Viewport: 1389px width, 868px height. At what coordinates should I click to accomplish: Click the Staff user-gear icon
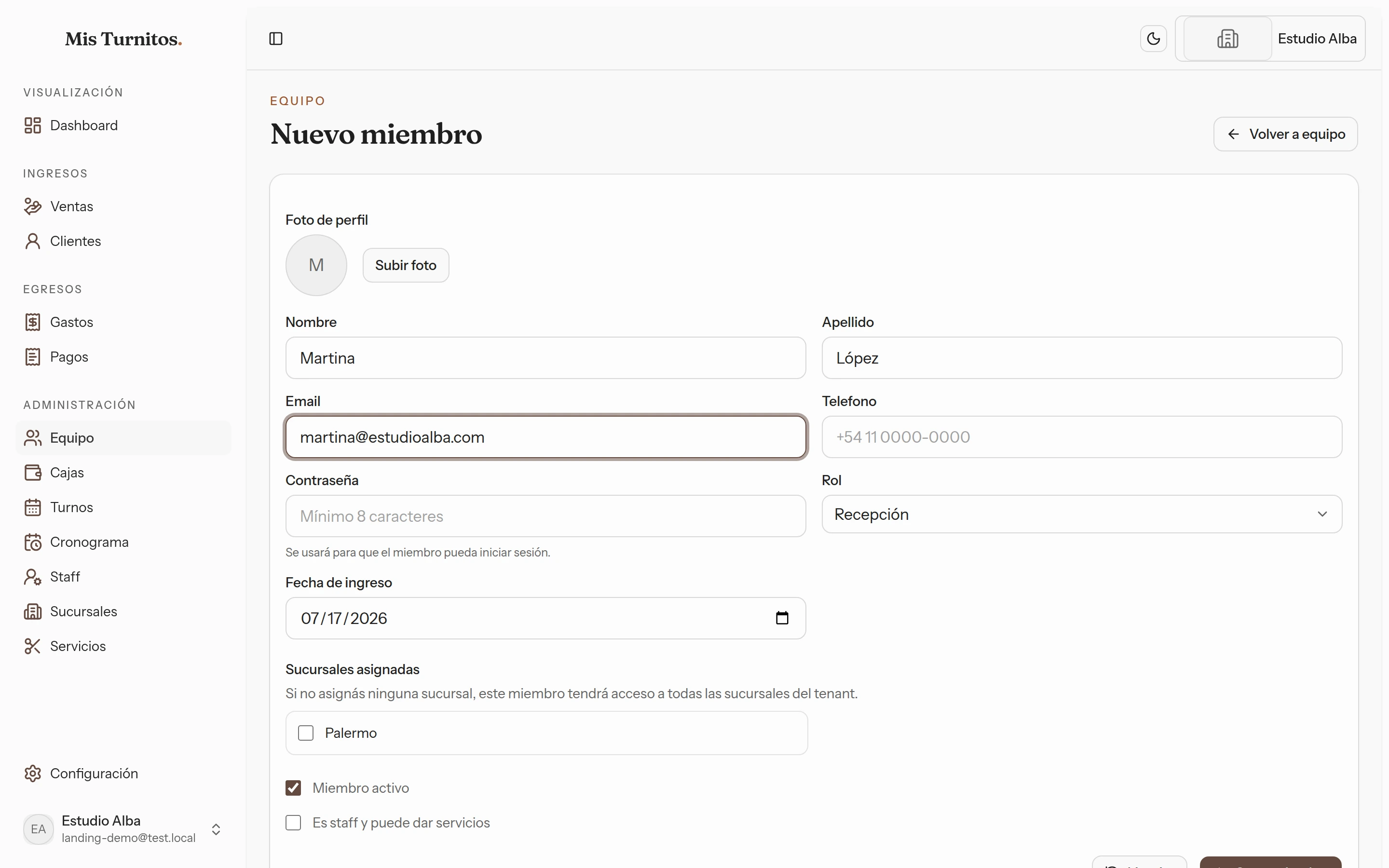point(33,577)
